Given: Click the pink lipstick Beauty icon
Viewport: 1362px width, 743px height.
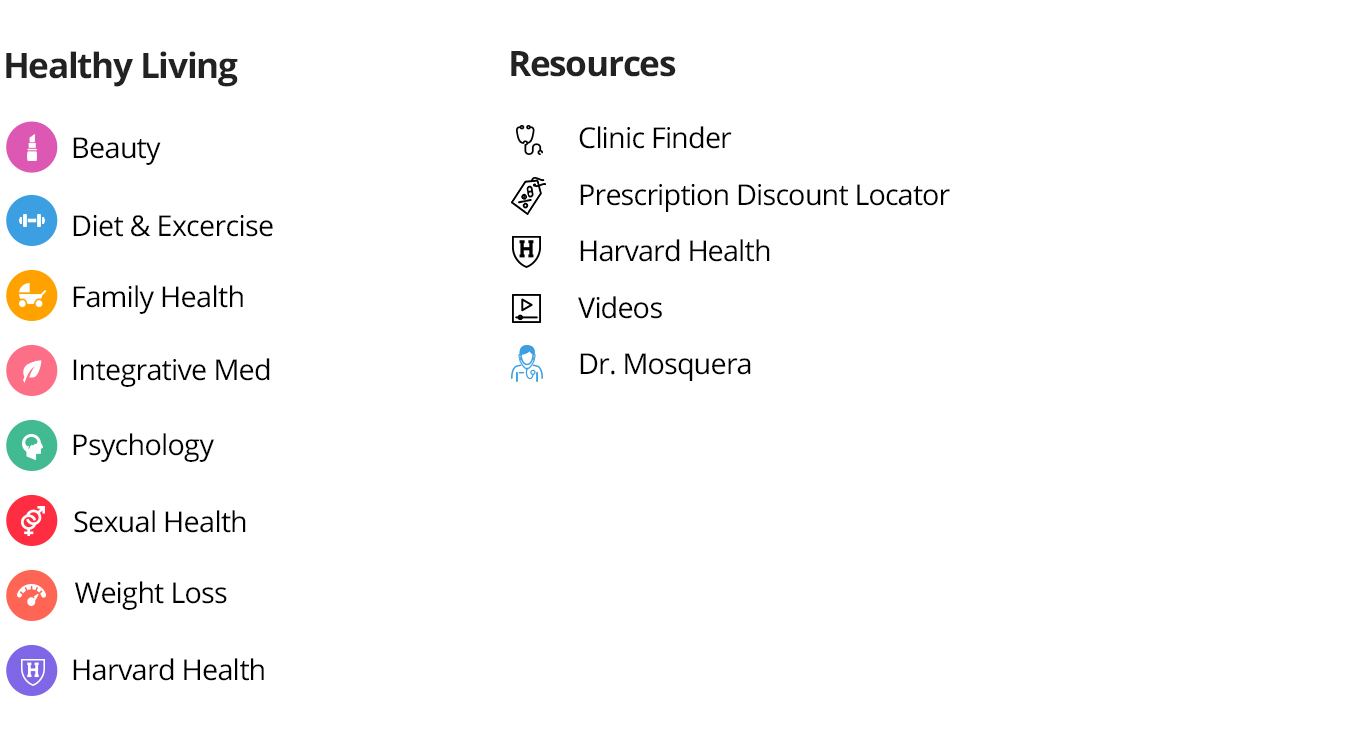Looking at the screenshot, I should coord(32,147).
